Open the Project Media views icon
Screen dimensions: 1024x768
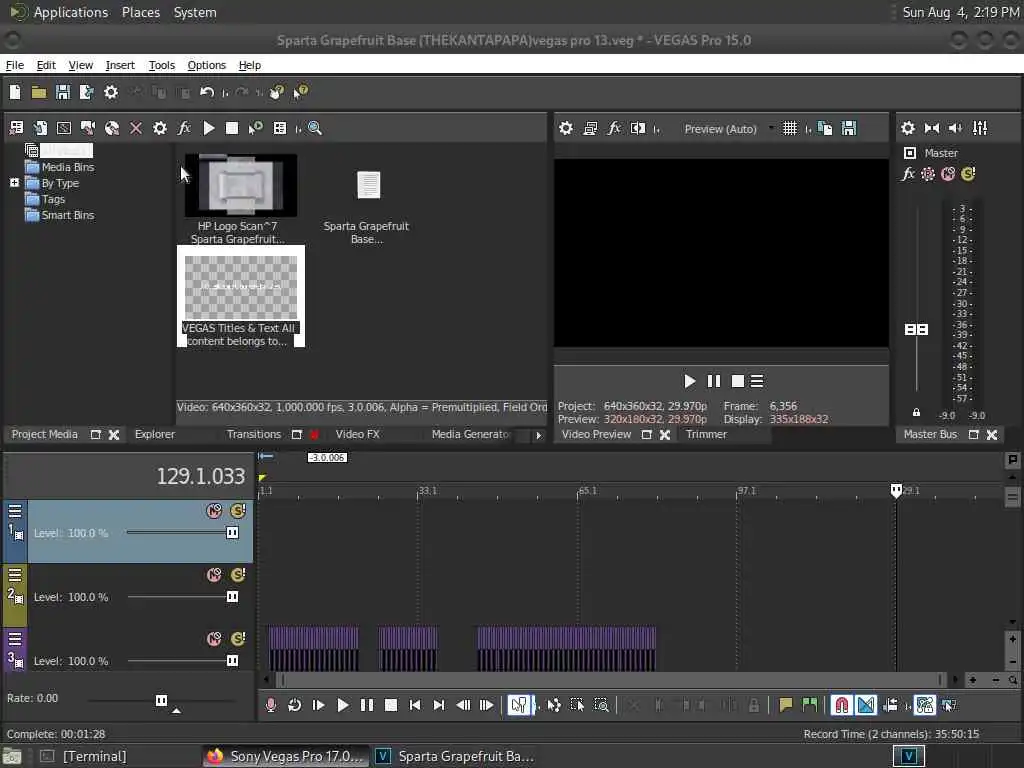pos(280,128)
